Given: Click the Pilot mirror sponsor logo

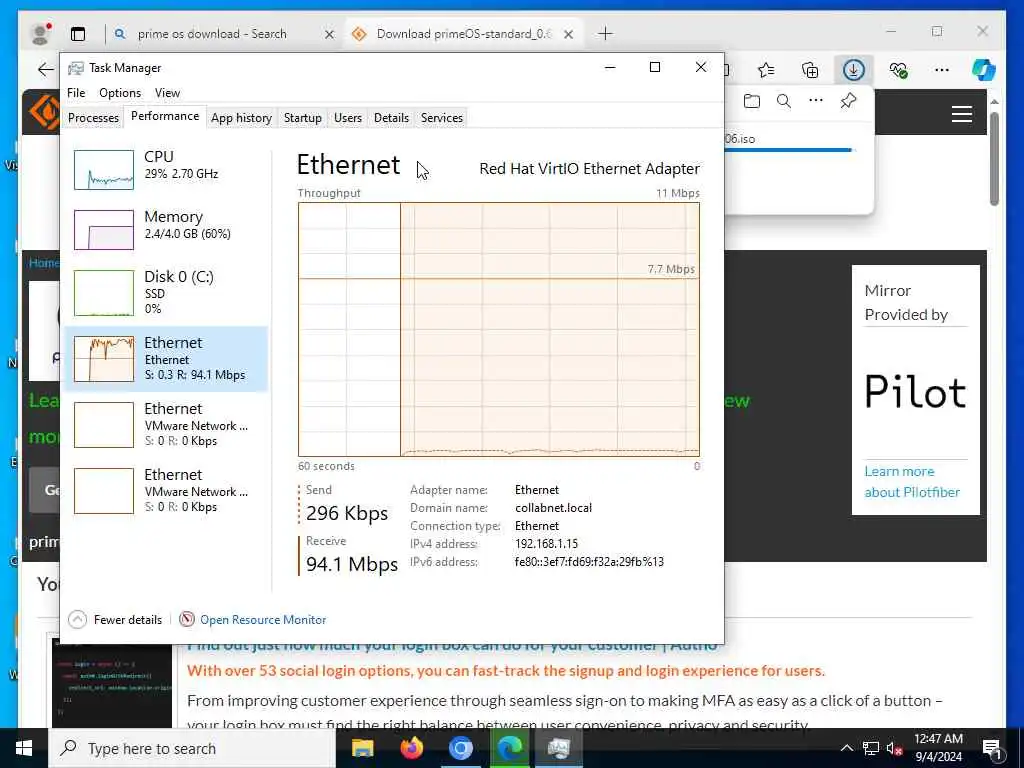Looking at the screenshot, I should [915, 391].
